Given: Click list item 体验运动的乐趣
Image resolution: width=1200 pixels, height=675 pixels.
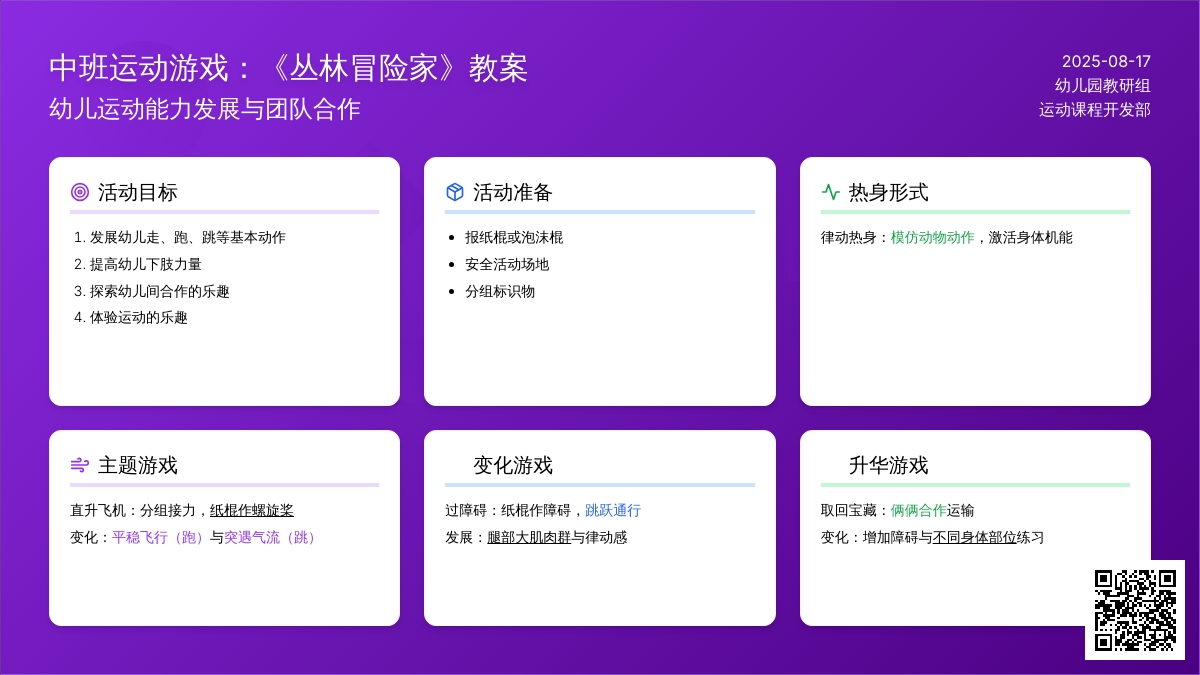Looking at the screenshot, I should point(139,317).
